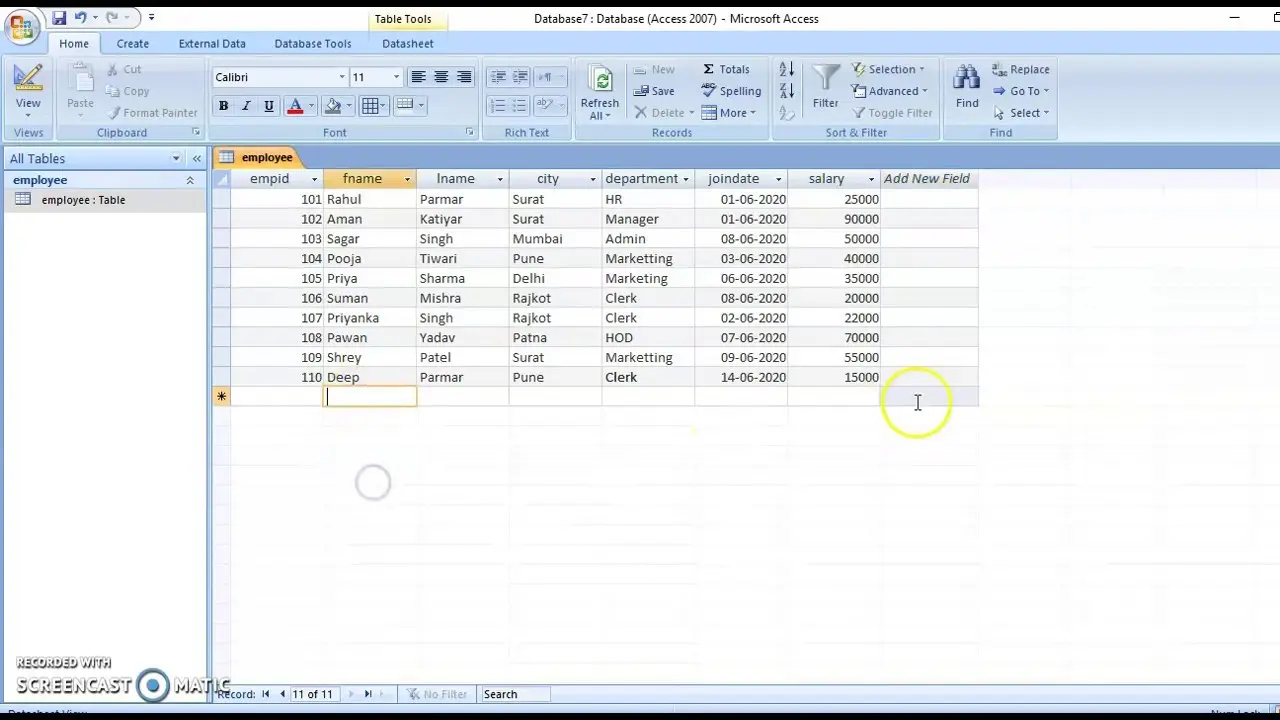1280x720 pixels.
Task: Open the font size 11 dropdown
Action: tap(396, 77)
